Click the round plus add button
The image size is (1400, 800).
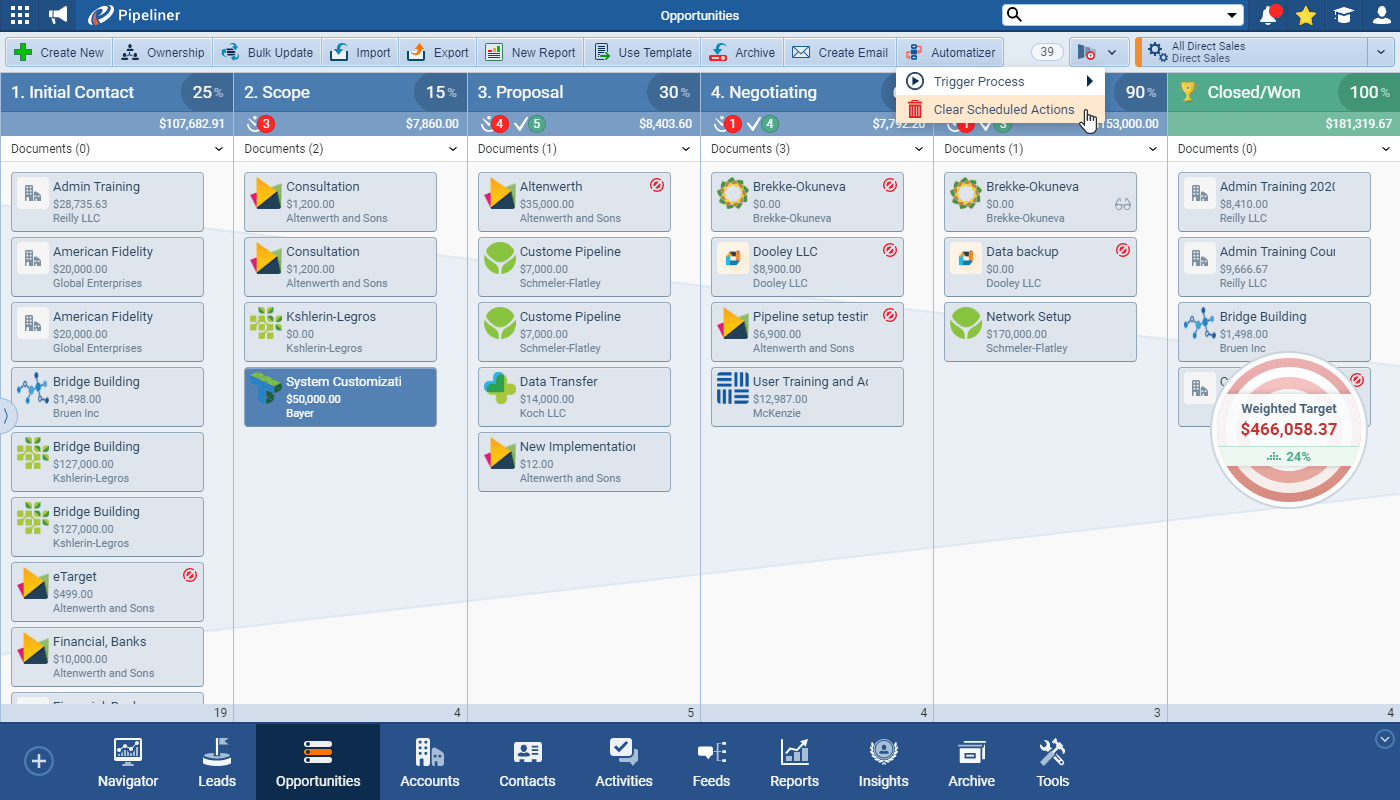point(39,761)
